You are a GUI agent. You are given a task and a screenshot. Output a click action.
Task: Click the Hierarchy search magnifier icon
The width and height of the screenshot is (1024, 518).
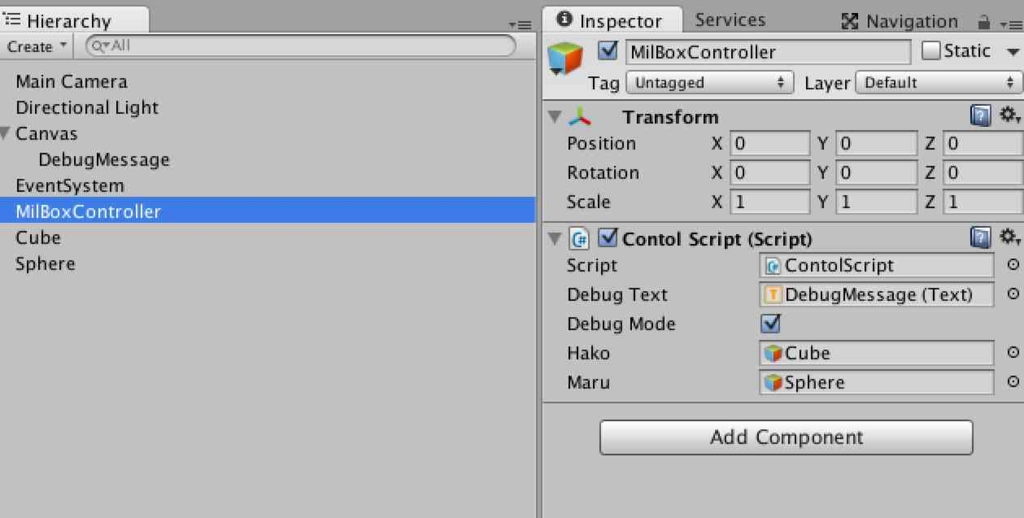[100, 46]
